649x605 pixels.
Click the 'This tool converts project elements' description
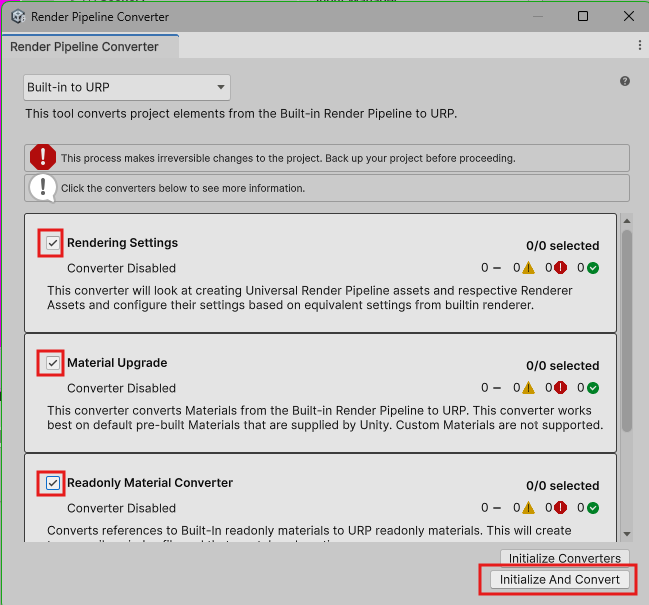pos(241,113)
